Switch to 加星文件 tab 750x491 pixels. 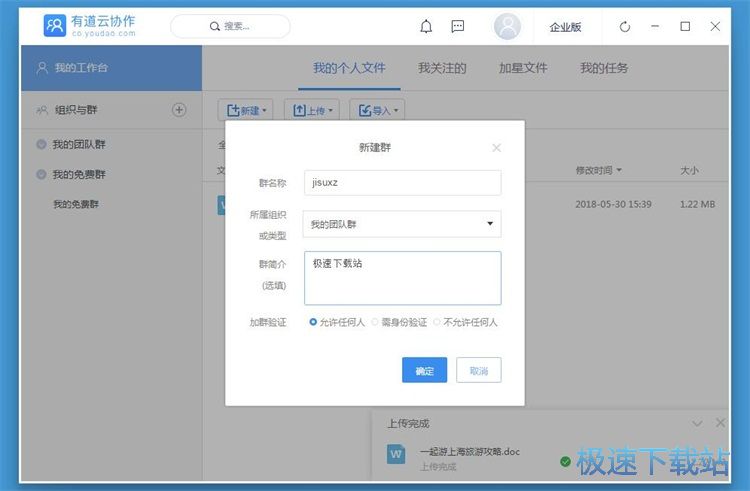coord(523,68)
